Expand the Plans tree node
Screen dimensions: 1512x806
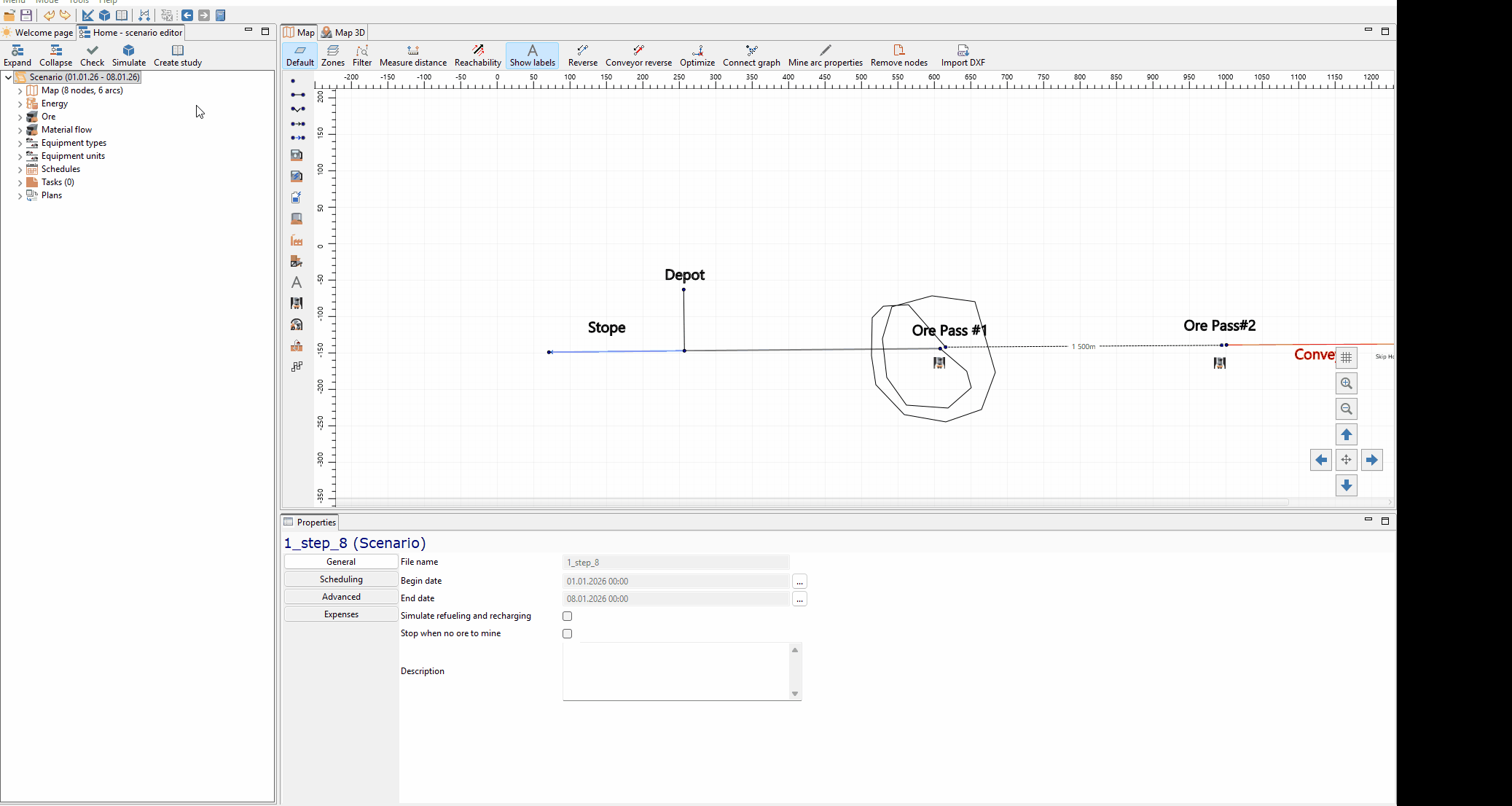(20, 196)
